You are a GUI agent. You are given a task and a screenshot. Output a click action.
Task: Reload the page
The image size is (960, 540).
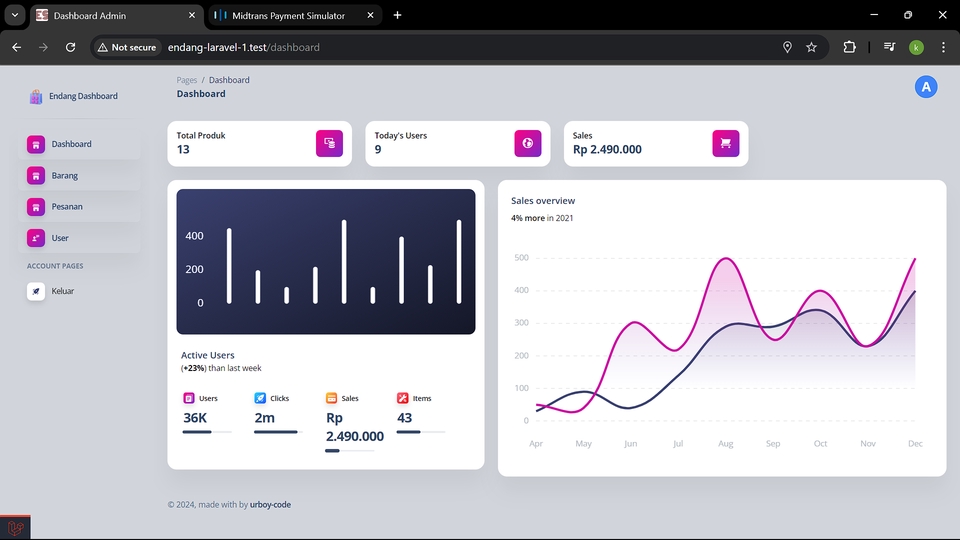tap(70, 47)
